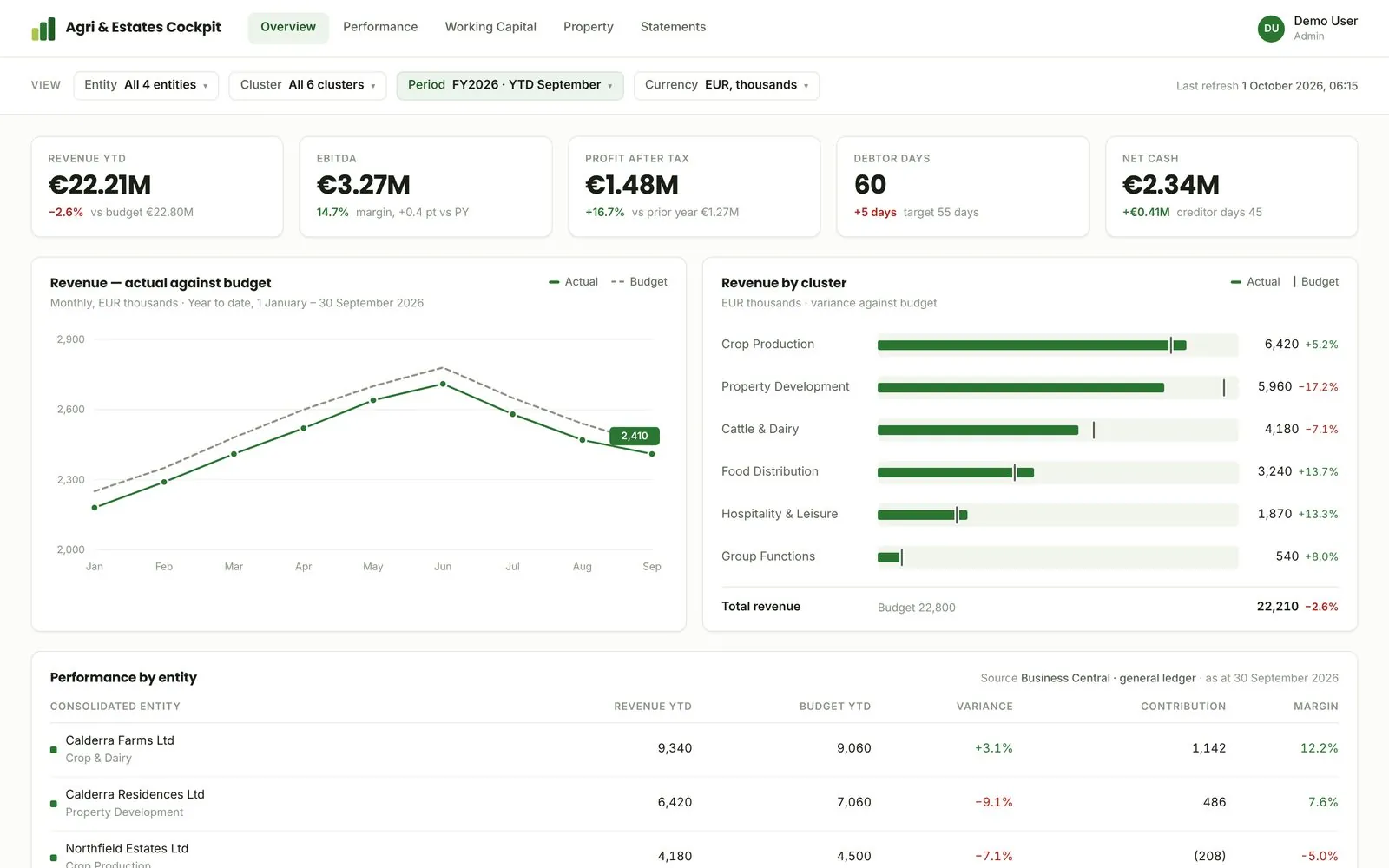Sort by the CONTRIBUTION column header
1389x868 pixels.
pyautogui.click(x=1183, y=707)
